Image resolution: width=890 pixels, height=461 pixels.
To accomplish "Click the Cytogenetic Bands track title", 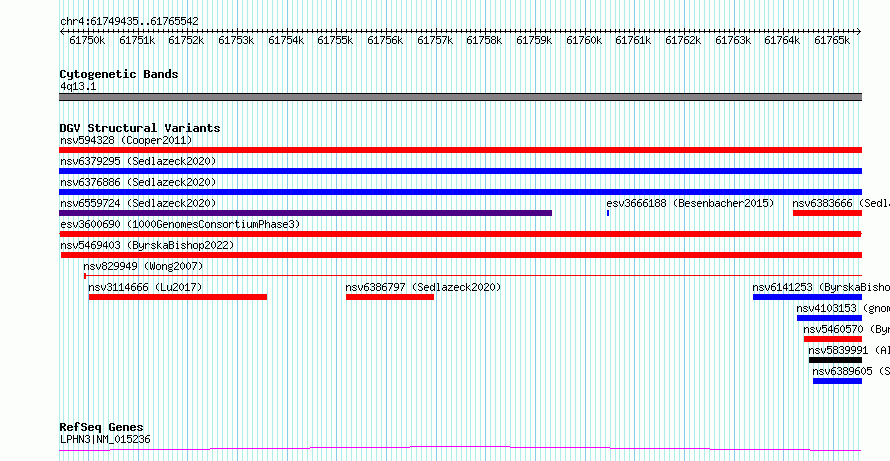I will click(x=119, y=74).
